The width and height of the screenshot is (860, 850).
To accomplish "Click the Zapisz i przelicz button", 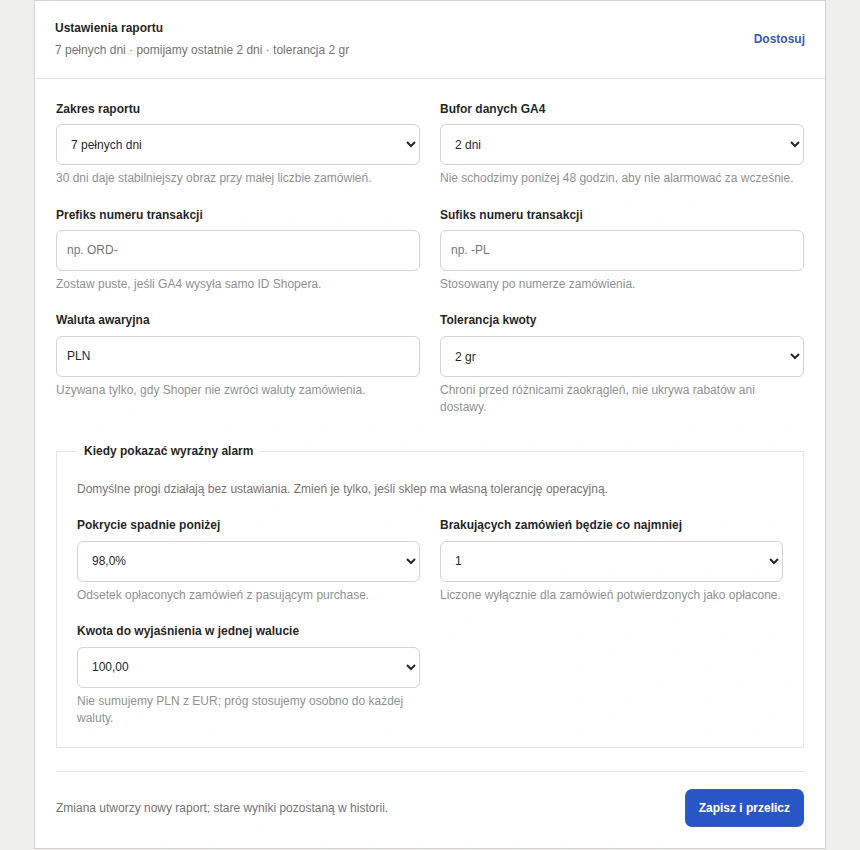I will coord(744,808).
